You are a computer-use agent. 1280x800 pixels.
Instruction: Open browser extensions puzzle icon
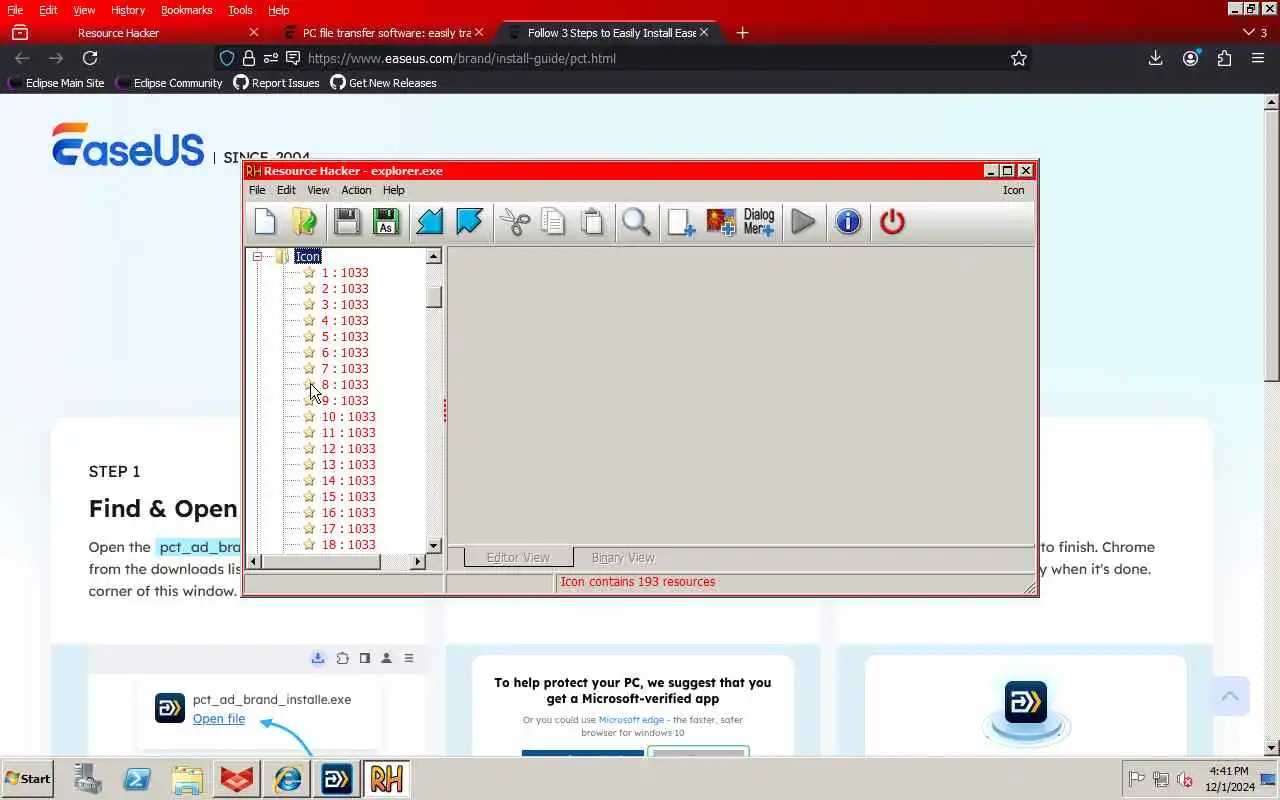pos(1224,58)
